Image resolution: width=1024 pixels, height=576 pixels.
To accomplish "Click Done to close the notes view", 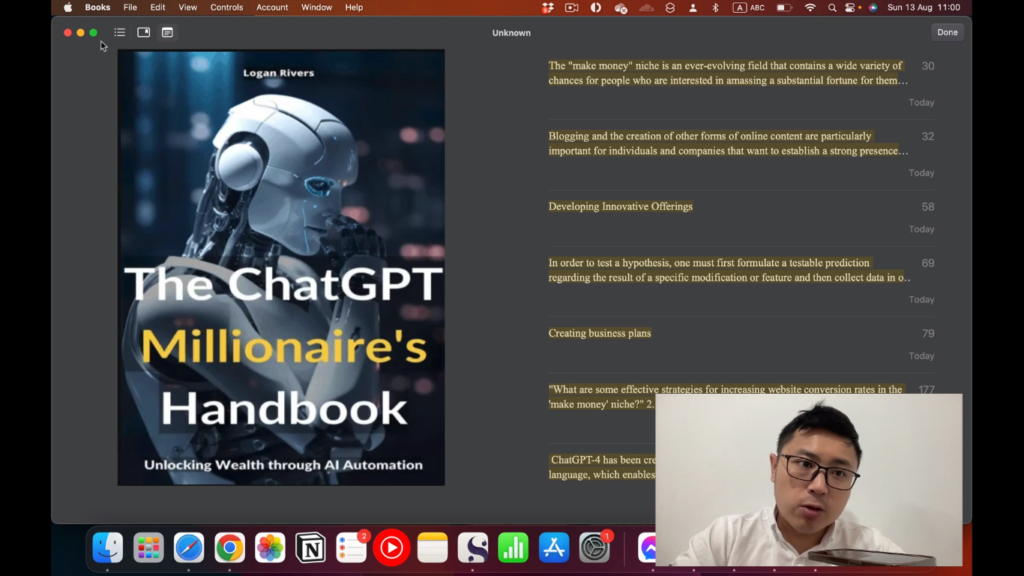I will 947,32.
